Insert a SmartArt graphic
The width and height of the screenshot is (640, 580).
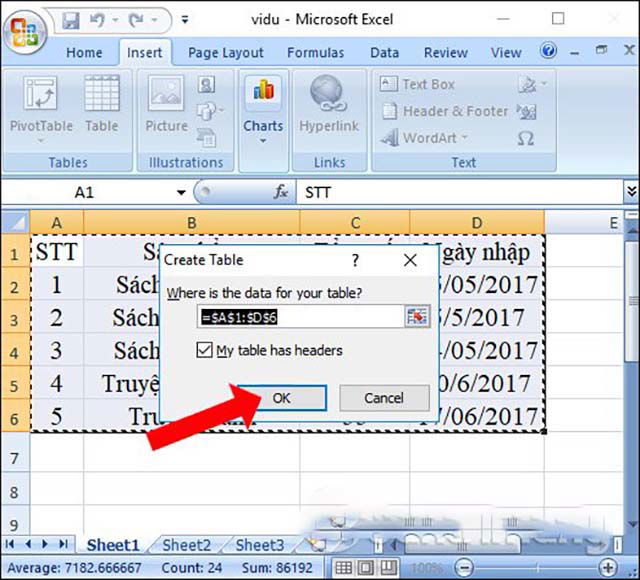207,138
